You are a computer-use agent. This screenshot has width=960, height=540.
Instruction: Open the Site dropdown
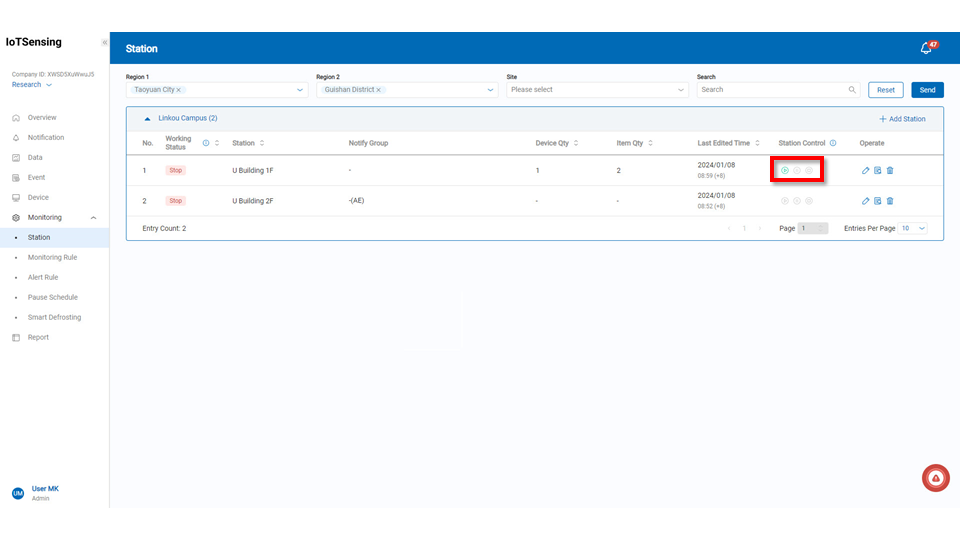click(596, 90)
